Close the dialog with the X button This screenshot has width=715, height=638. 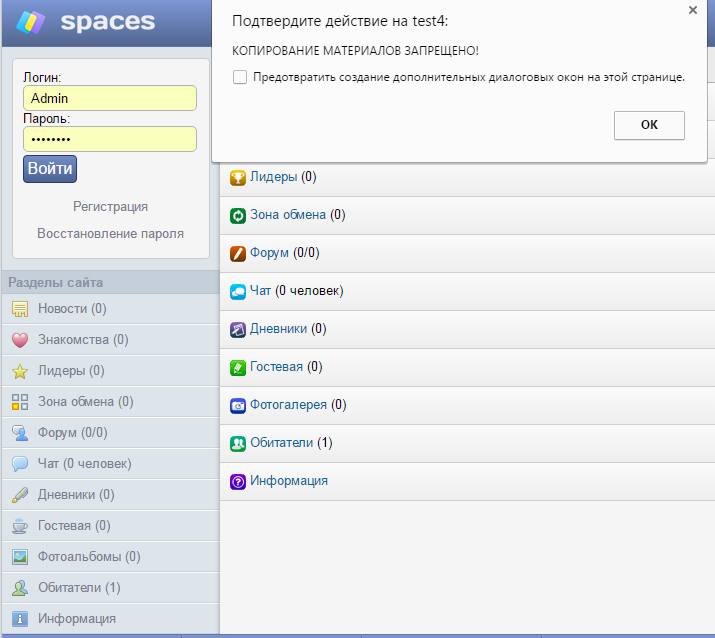point(692,10)
